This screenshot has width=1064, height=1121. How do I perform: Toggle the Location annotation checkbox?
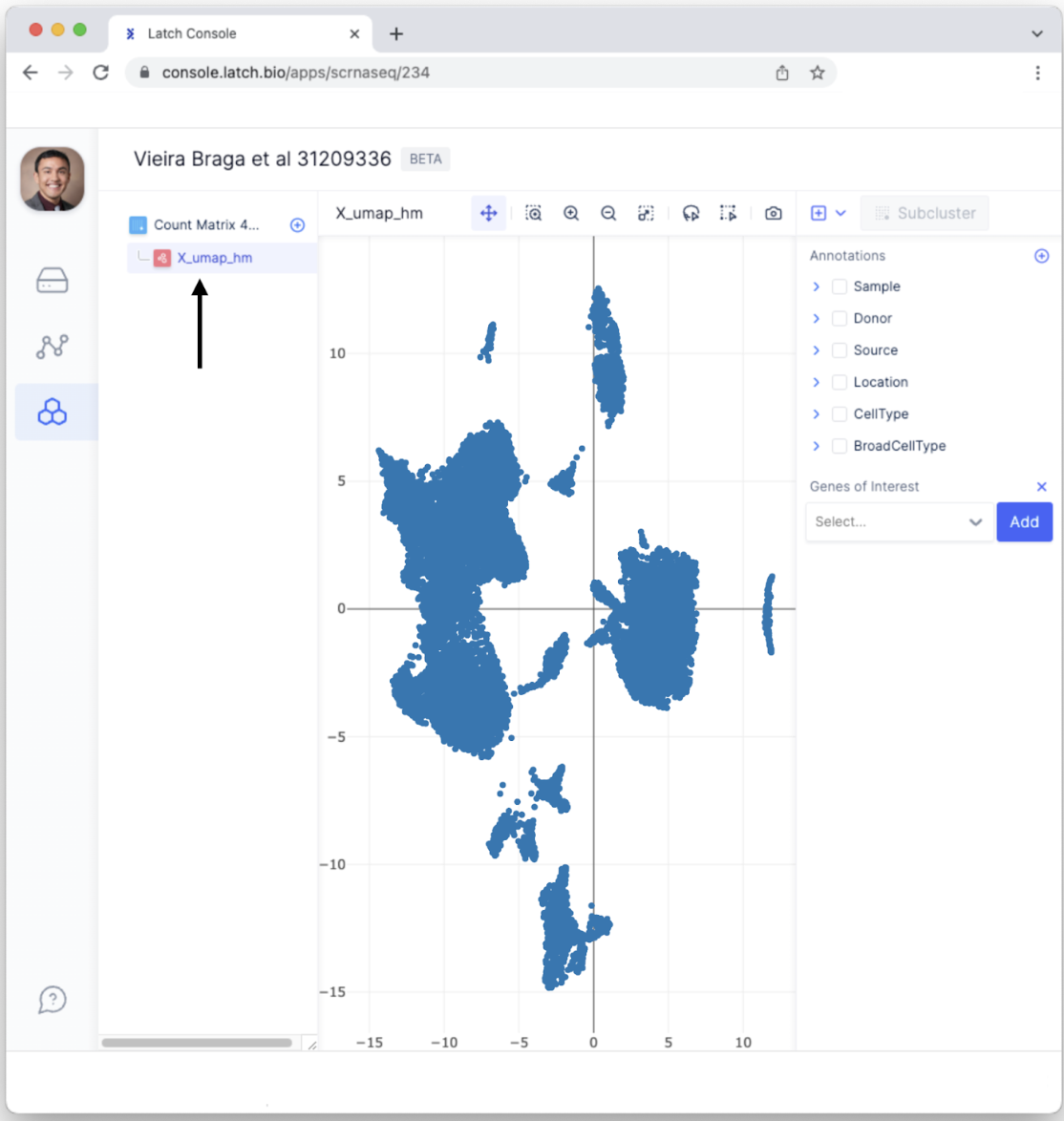pyautogui.click(x=840, y=382)
